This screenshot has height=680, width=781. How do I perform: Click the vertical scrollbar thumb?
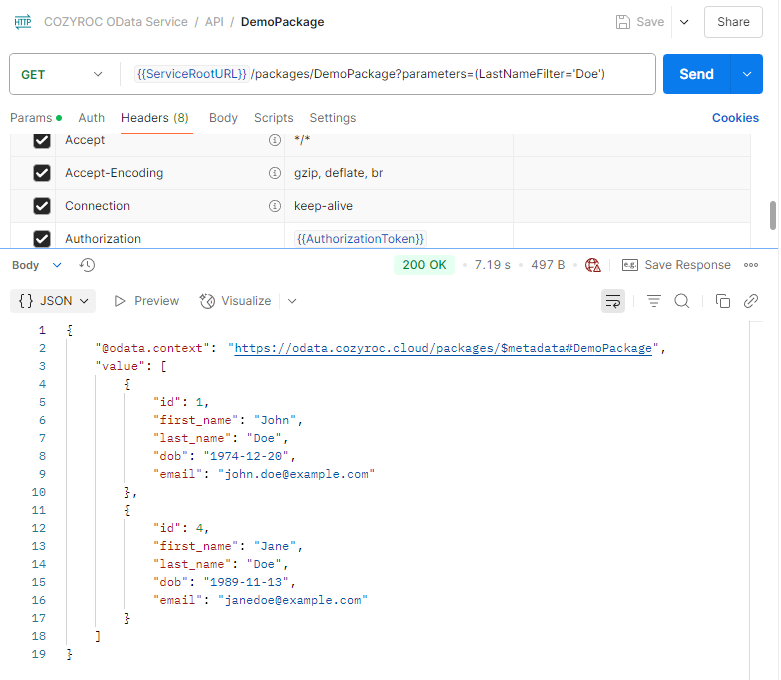(x=772, y=215)
